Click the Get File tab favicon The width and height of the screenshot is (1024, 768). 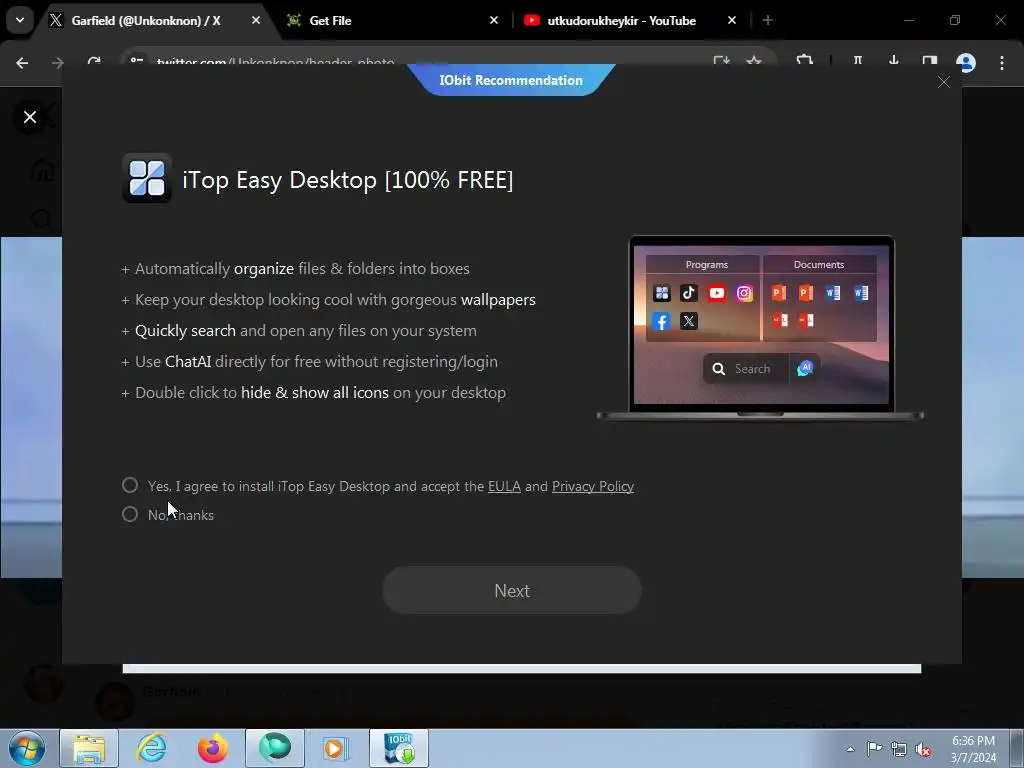click(x=294, y=20)
